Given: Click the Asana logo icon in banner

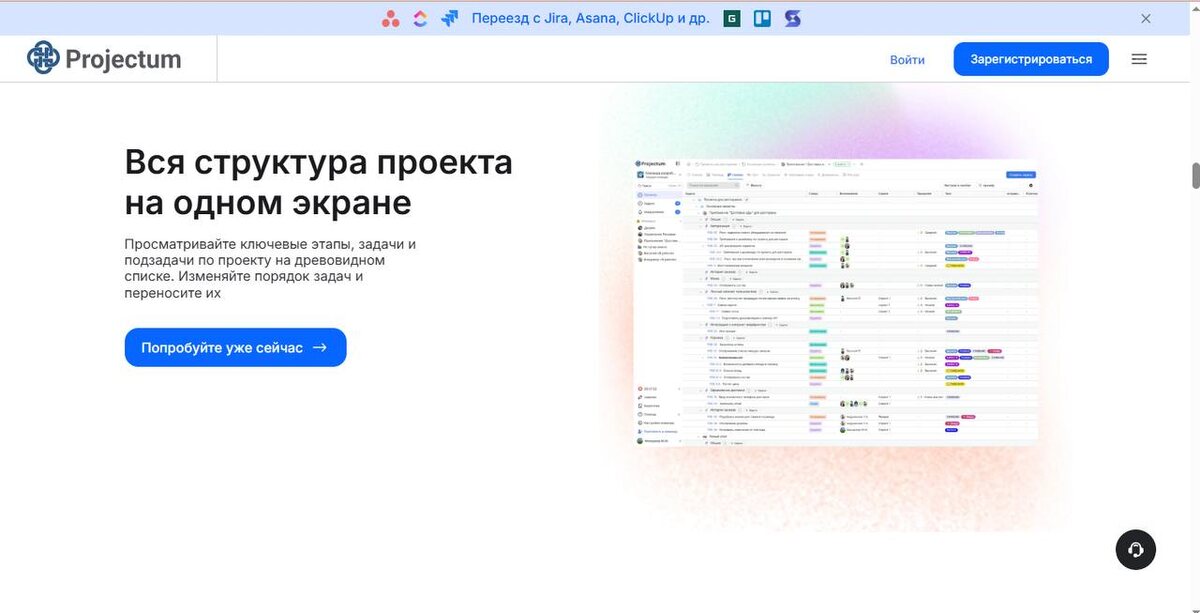Looking at the screenshot, I should [x=391, y=18].
